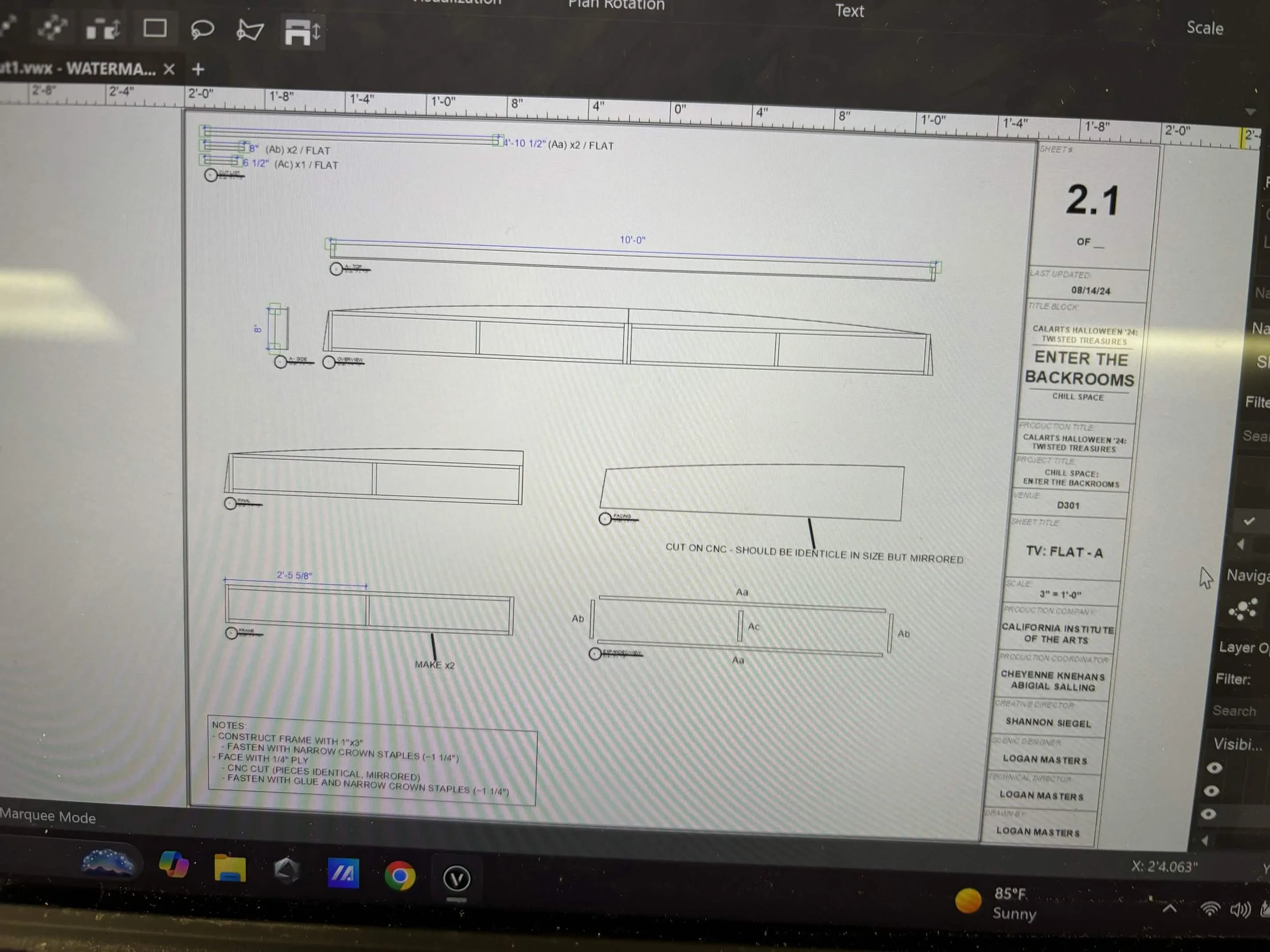1270x952 pixels.
Task: Switch to the t1.vwx - WATERMA... document tab
Action: pyautogui.click(x=78, y=69)
